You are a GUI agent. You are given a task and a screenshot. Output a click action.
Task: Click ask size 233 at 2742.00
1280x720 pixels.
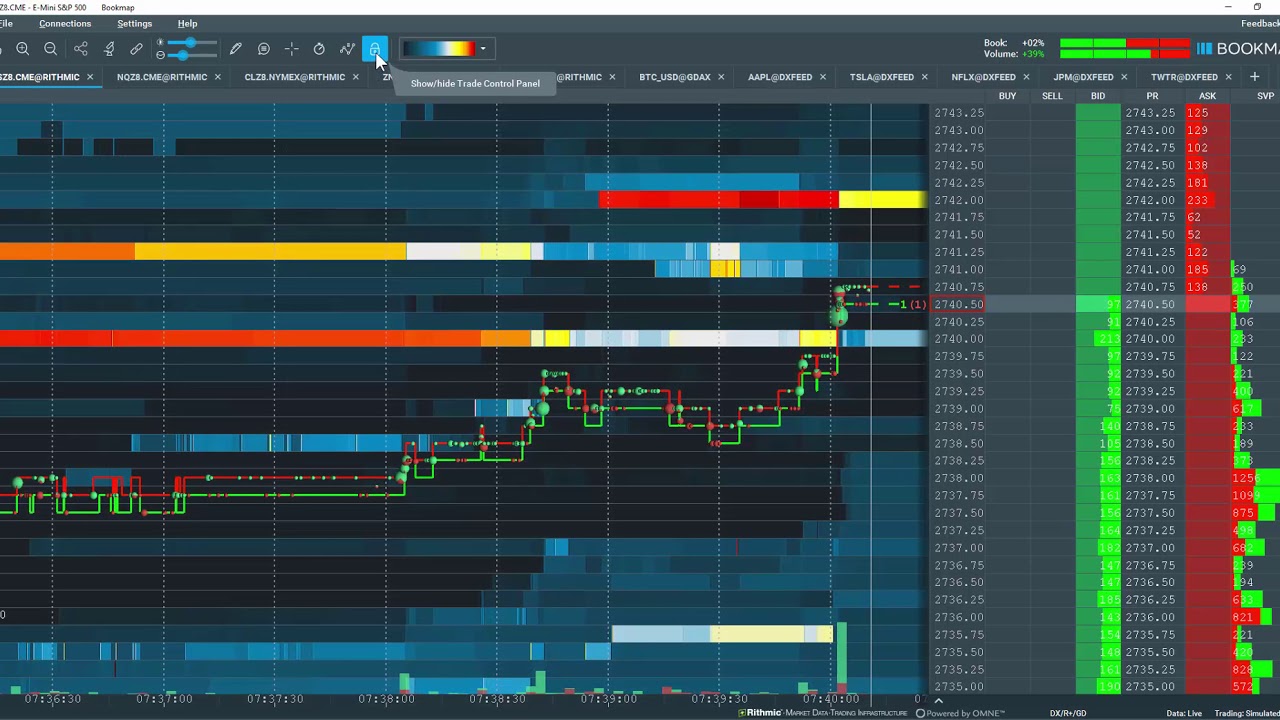(1197, 200)
